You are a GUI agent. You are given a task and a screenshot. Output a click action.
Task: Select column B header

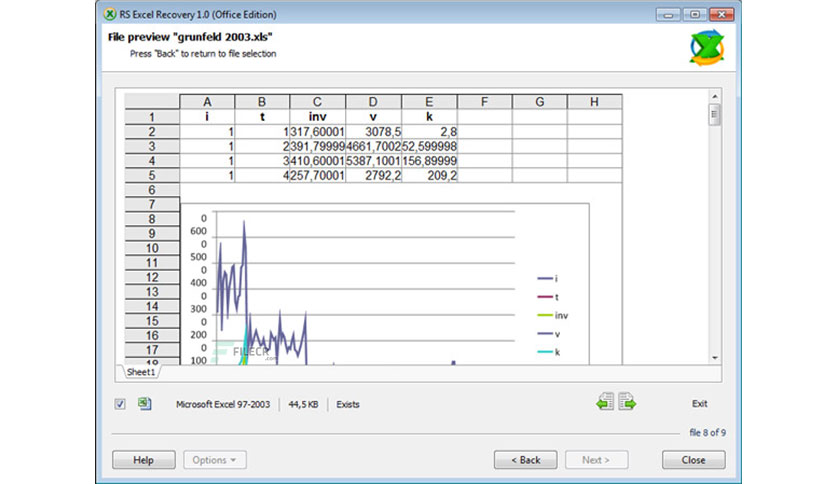click(262, 102)
